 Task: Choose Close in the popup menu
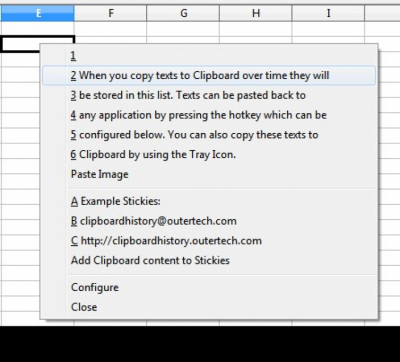pos(209,307)
